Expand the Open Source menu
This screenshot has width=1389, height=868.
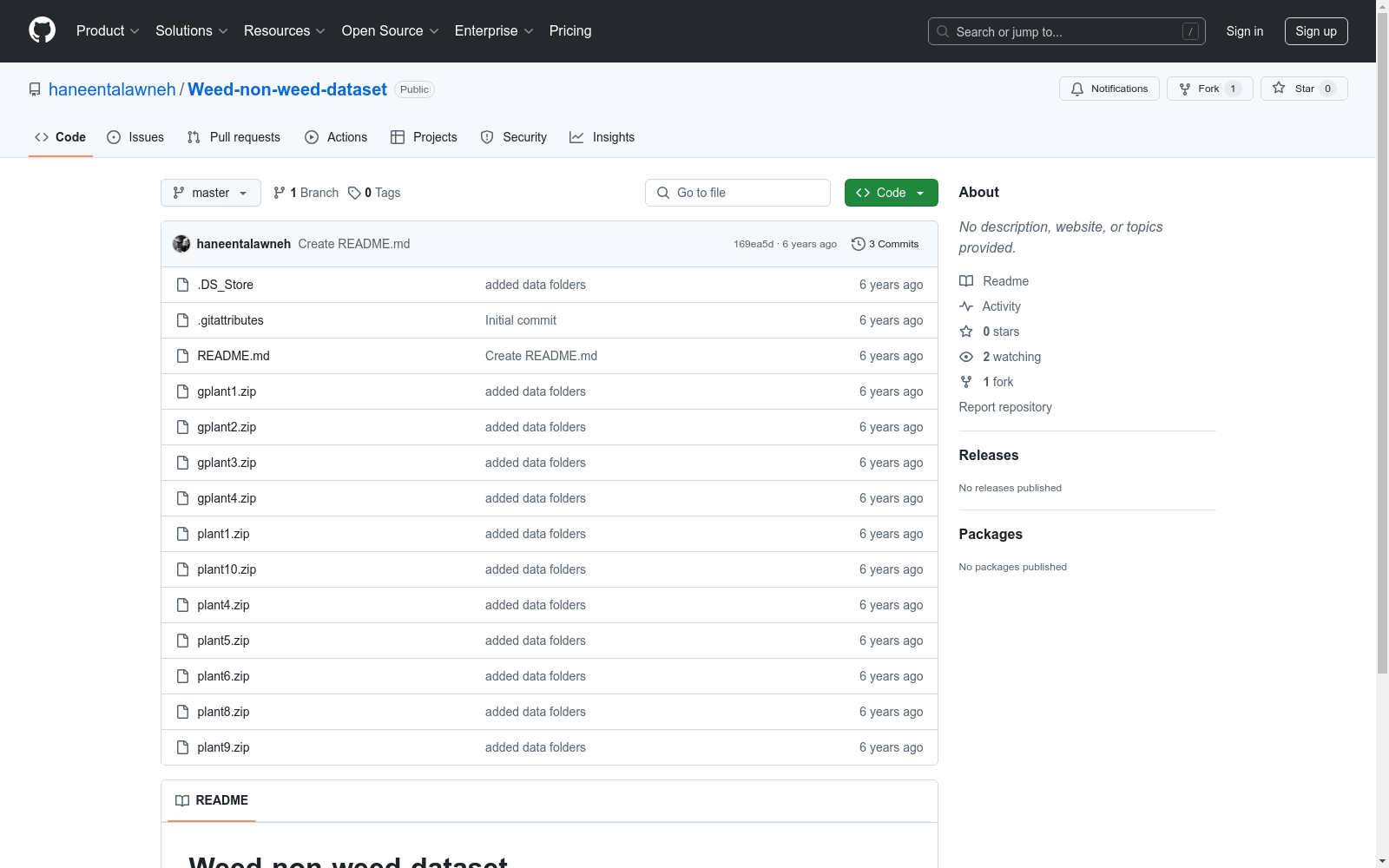pos(390,31)
